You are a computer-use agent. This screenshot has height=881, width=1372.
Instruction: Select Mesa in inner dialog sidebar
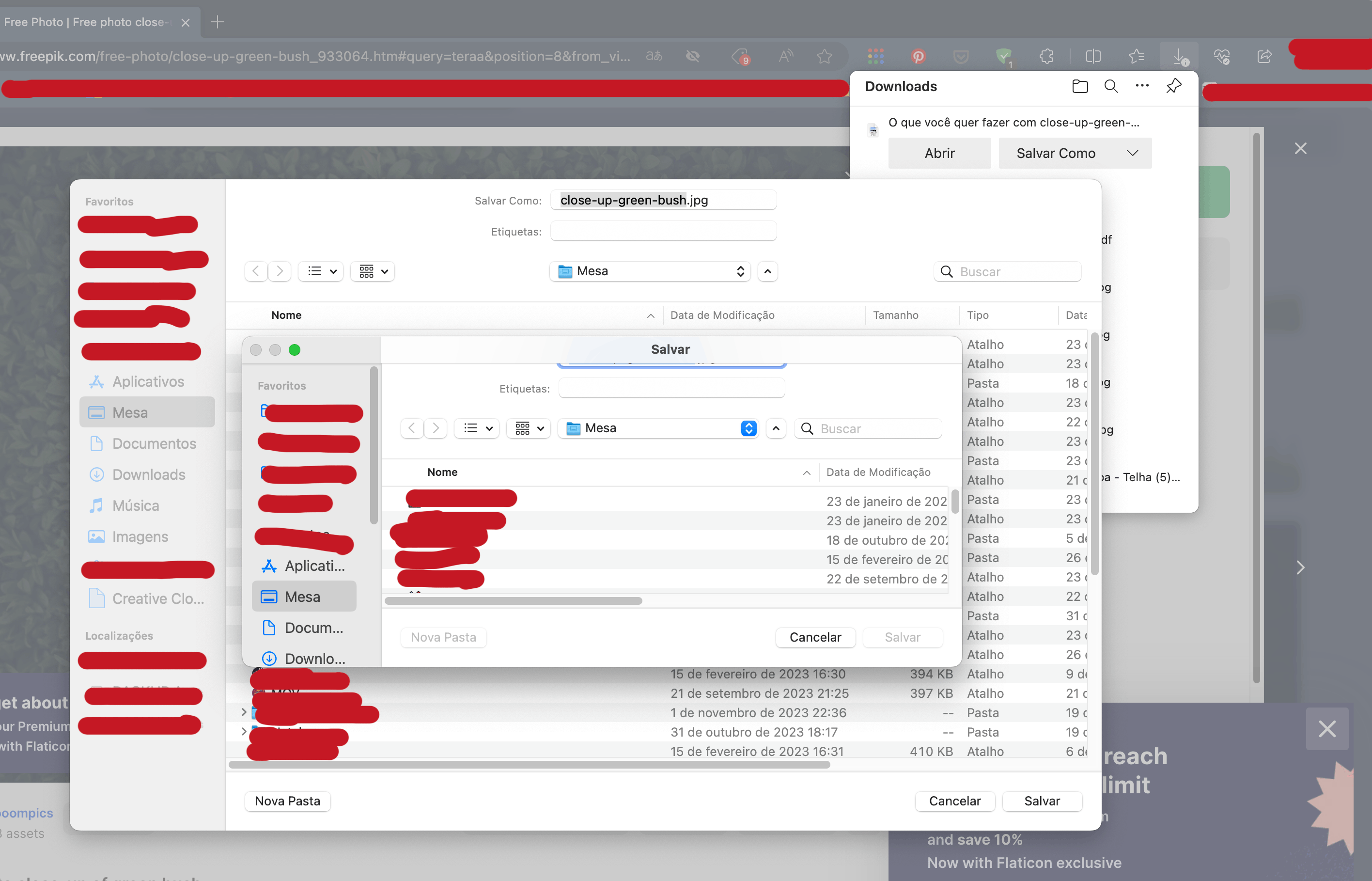pyautogui.click(x=303, y=597)
